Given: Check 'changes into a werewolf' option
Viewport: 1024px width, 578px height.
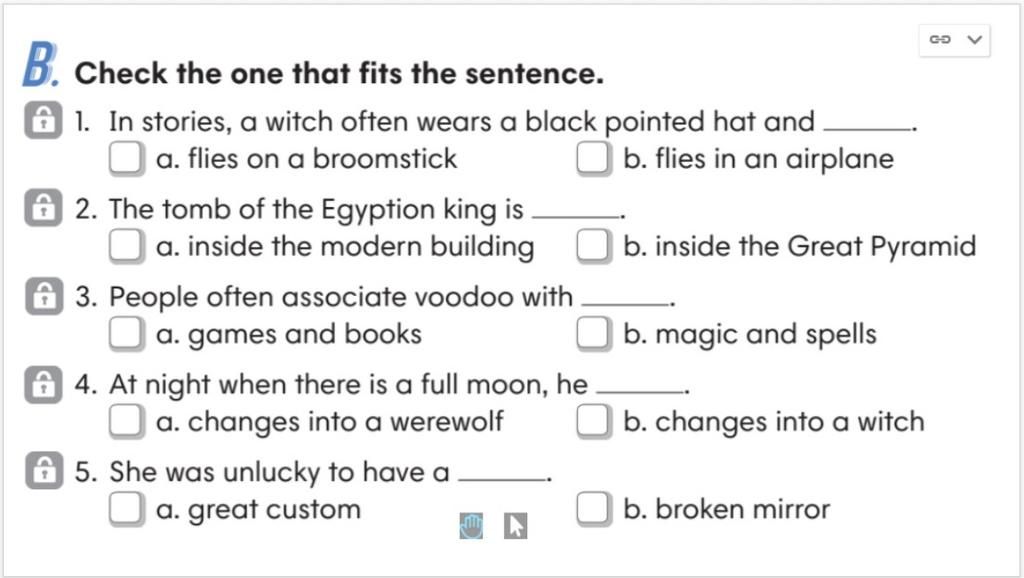Looking at the screenshot, I should tap(127, 421).
